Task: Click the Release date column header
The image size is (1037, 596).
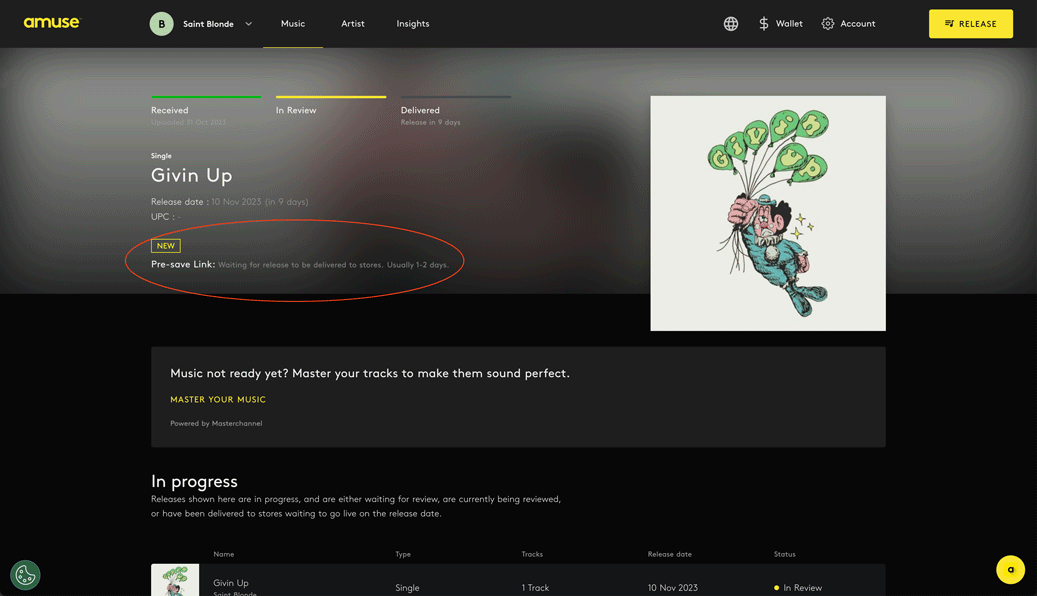Action: coord(669,554)
